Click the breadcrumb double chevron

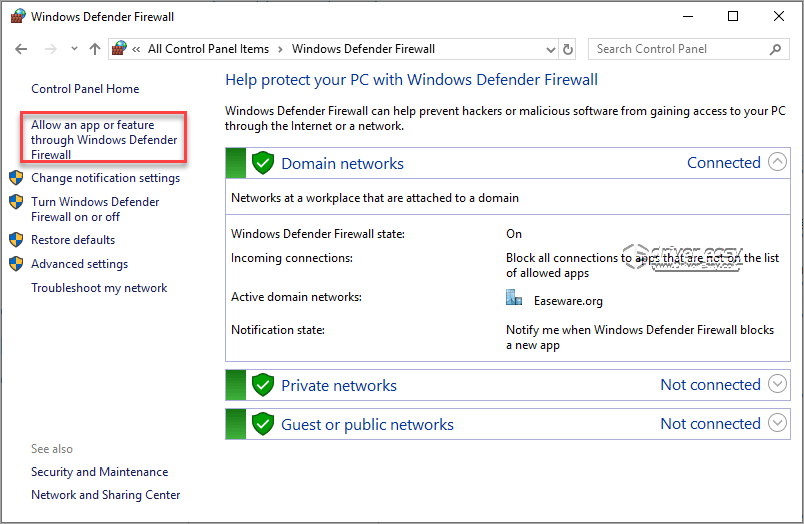[136, 49]
